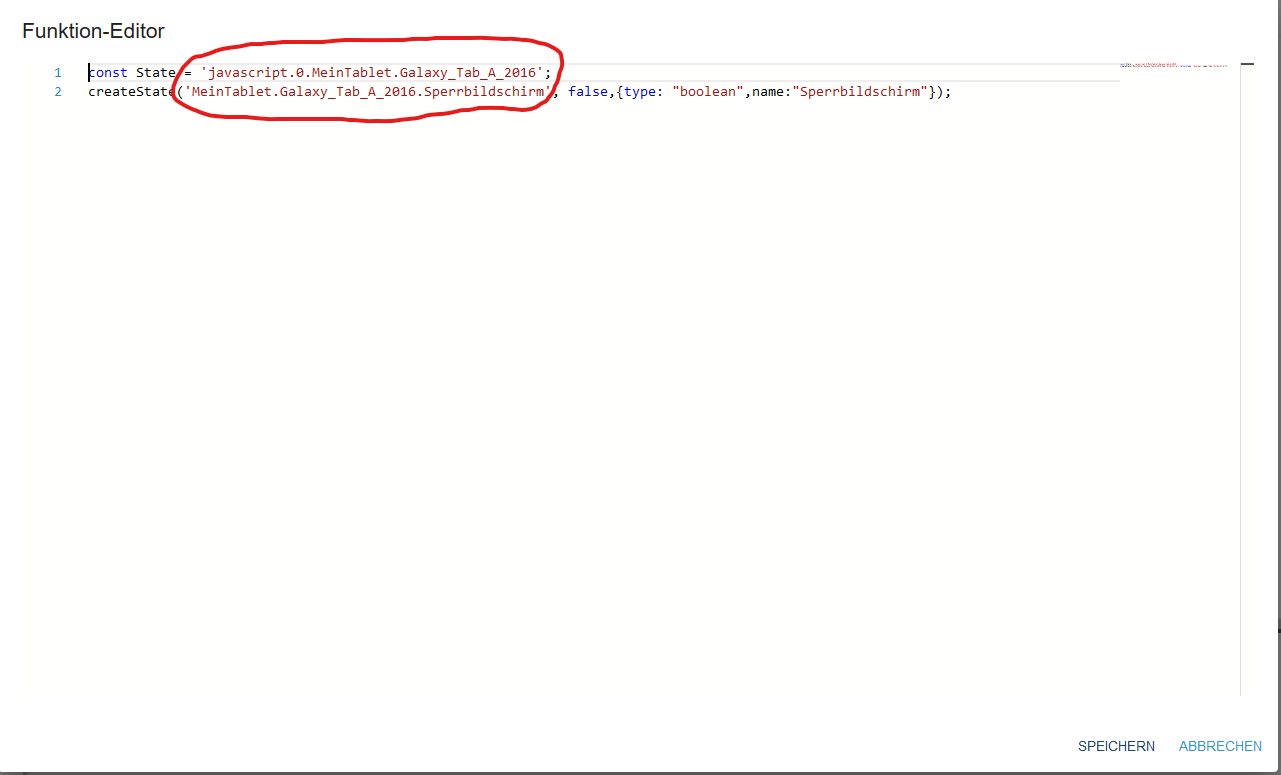Cancel editing with ABBRECHEN
Screen dimensions: 1281x775
coord(1220,746)
